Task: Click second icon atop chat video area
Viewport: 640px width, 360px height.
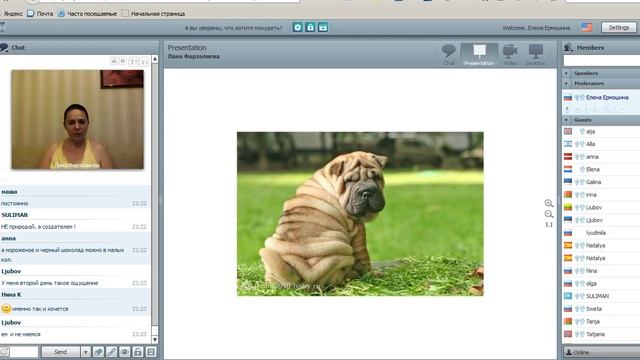Action: point(122,61)
